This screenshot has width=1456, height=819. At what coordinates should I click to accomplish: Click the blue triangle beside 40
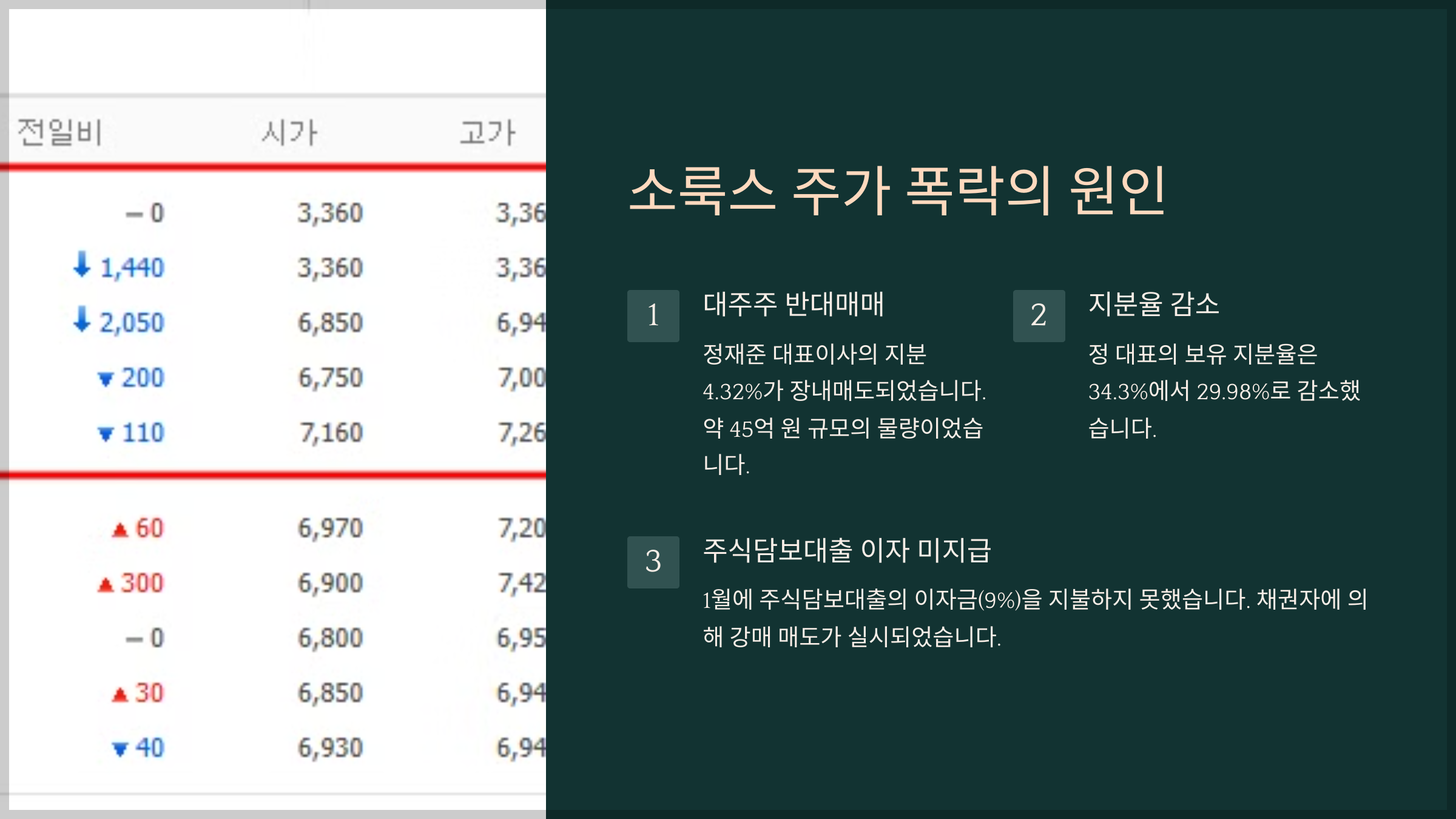point(120,750)
